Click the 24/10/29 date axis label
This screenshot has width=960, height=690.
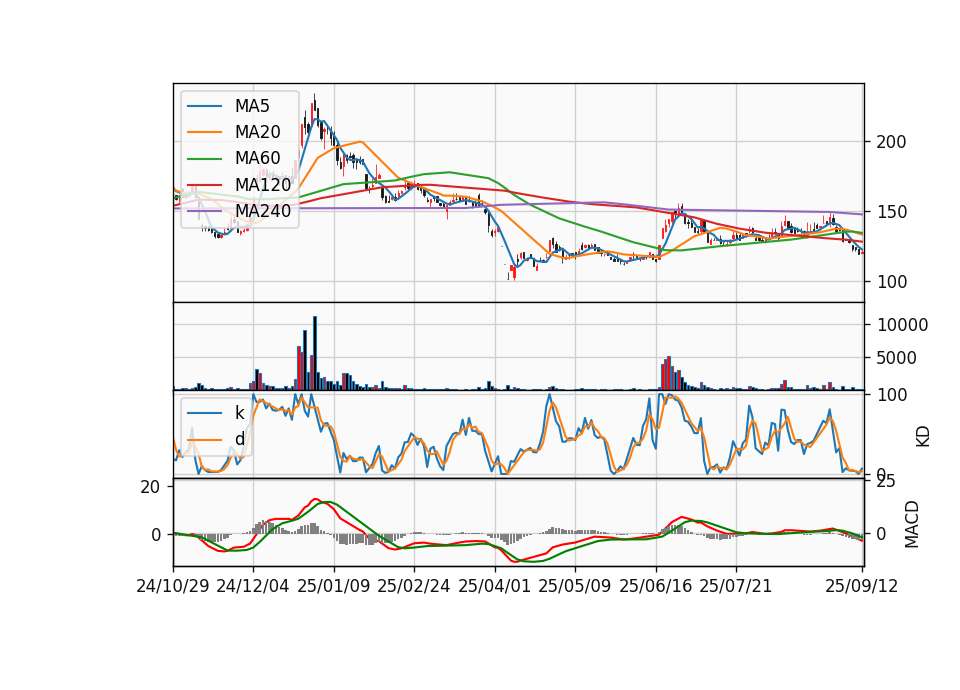(x=173, y=586)
